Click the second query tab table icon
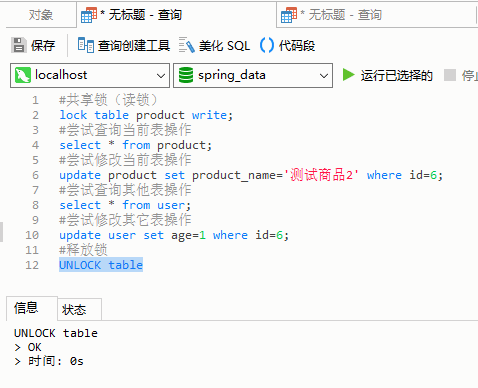 click(x=289, y=15)
